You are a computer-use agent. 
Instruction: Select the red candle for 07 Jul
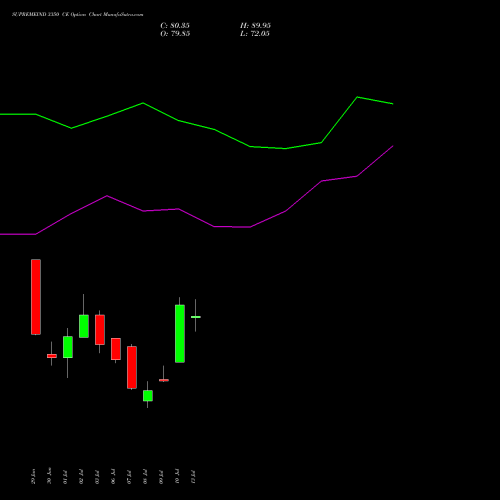pos(132,367)
